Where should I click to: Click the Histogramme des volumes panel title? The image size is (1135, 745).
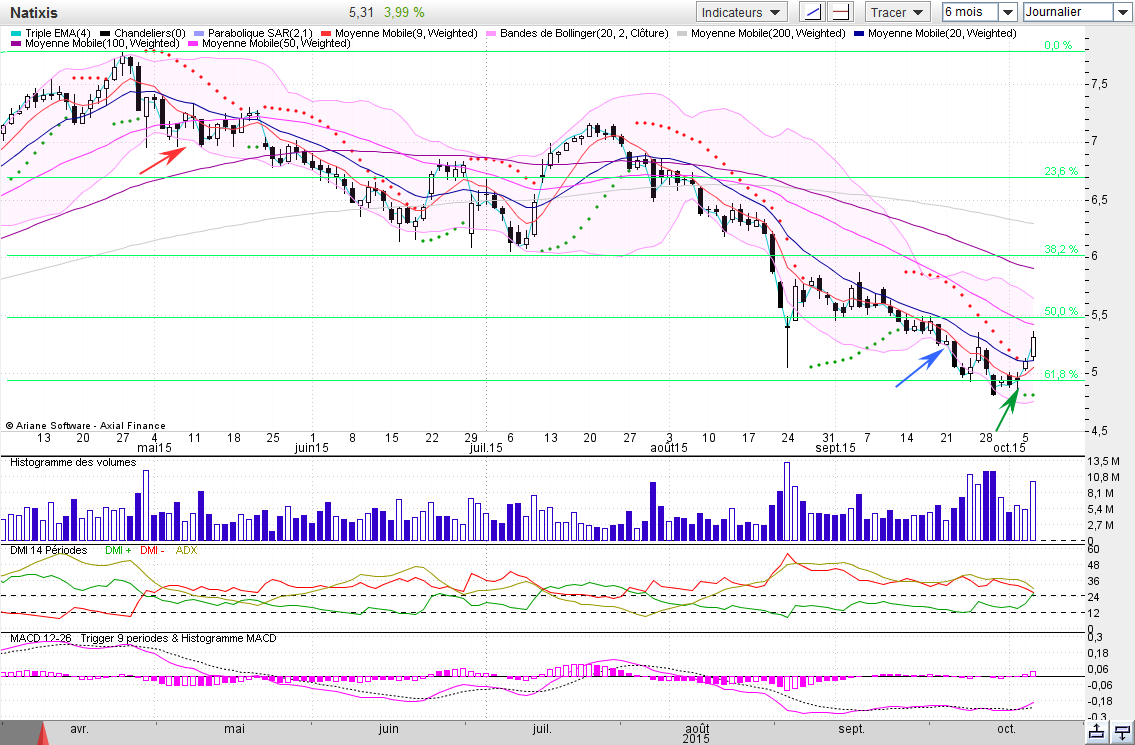(73, 463)
